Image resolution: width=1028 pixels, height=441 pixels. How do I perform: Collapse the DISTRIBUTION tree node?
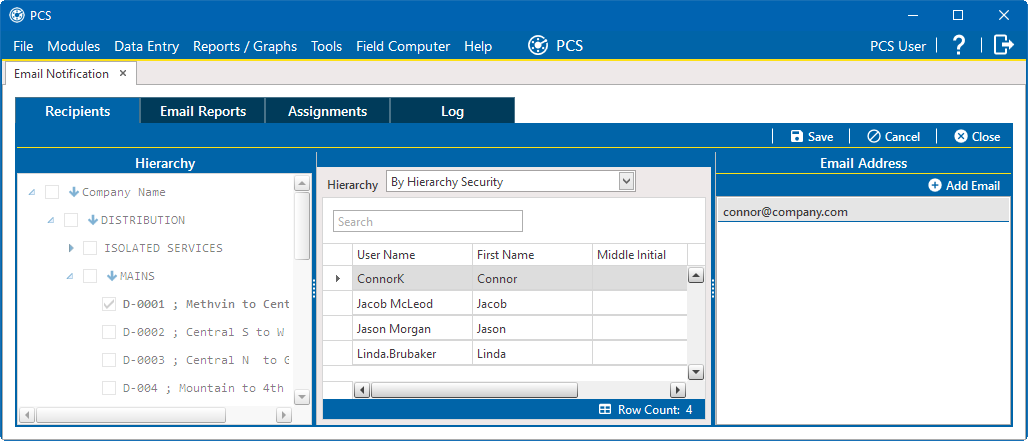(x=50, y=221)
